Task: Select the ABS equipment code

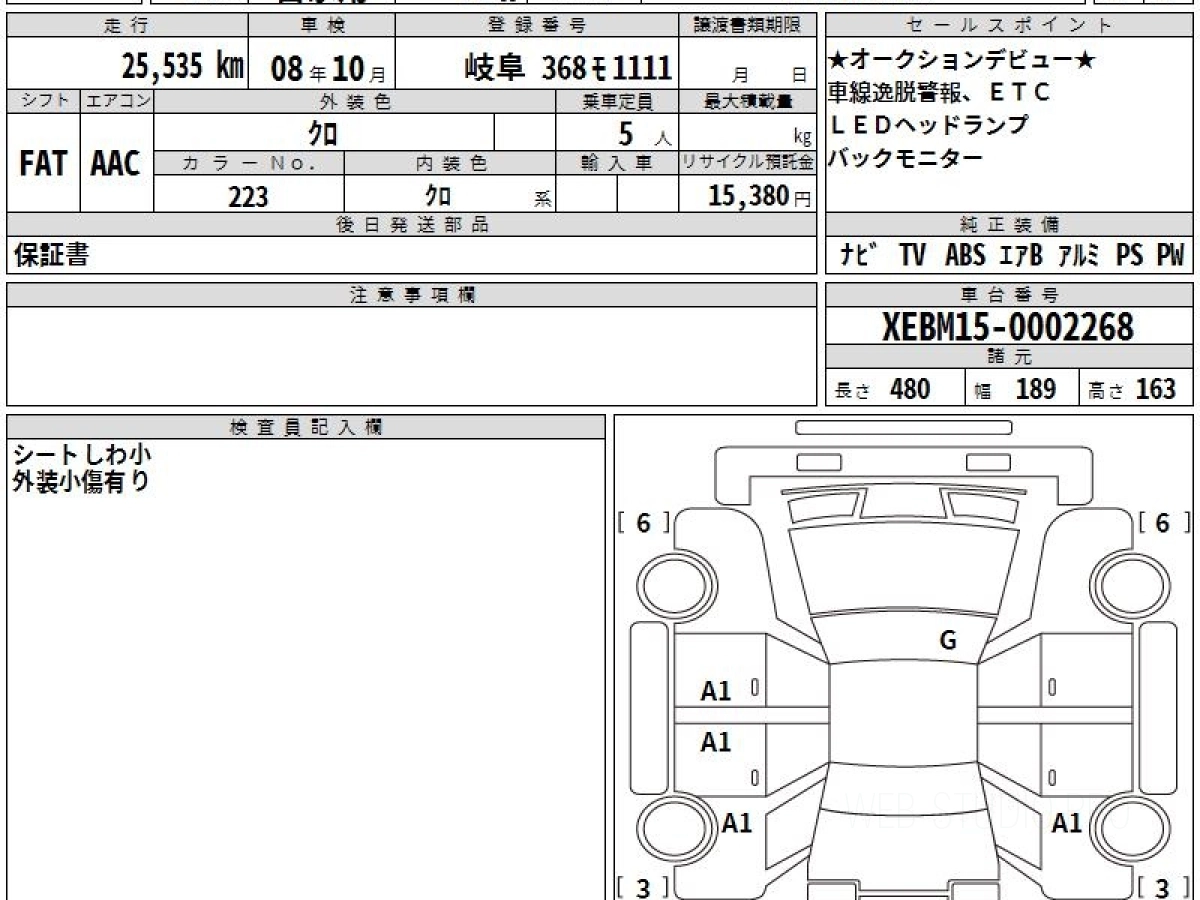Action: tap(965, 256)
